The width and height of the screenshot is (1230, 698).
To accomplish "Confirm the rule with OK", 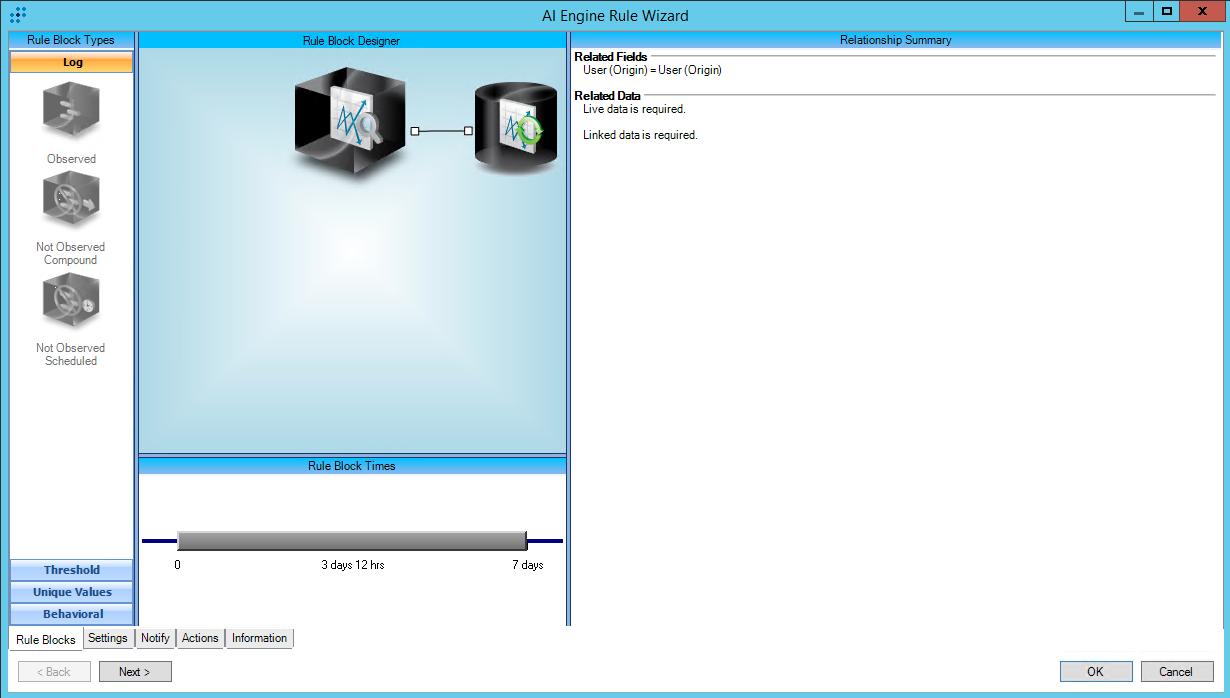I will [1096, 672].
